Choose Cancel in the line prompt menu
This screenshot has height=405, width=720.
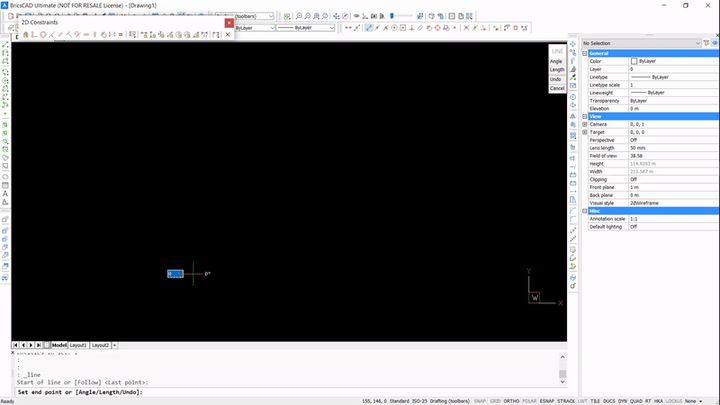[557, 88]
